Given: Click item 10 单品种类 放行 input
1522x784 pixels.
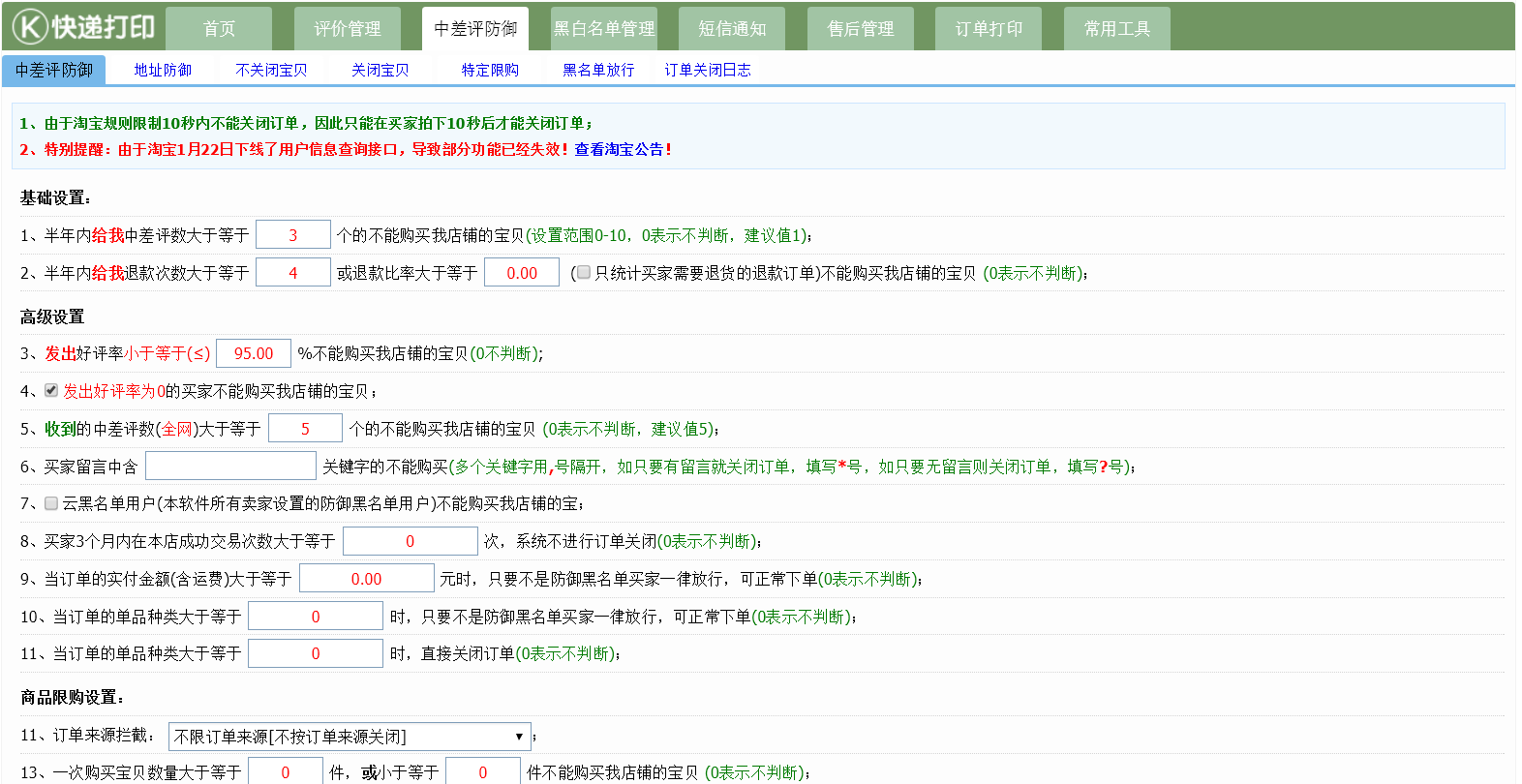Looking at the screenshot, I should click(x=316, y=617).
